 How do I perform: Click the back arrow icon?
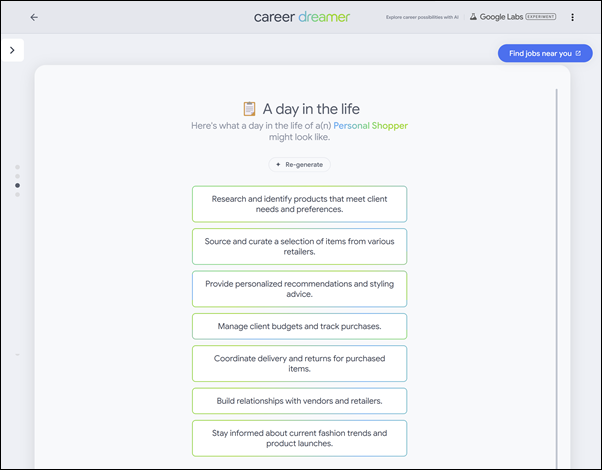pos(34,17)
